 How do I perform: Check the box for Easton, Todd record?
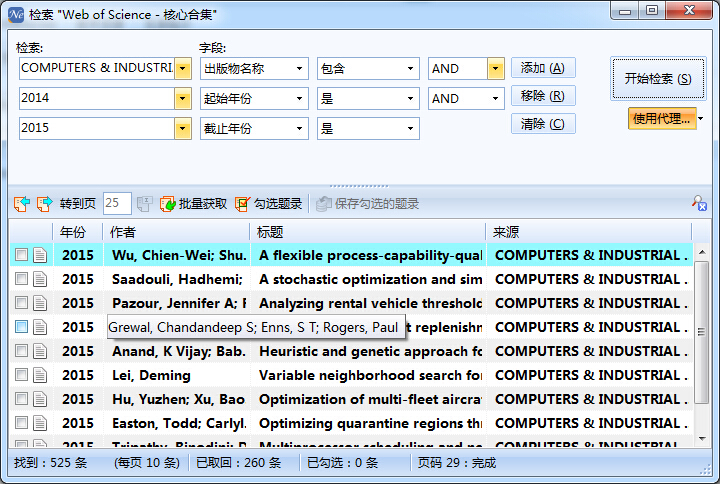point(21,422)
